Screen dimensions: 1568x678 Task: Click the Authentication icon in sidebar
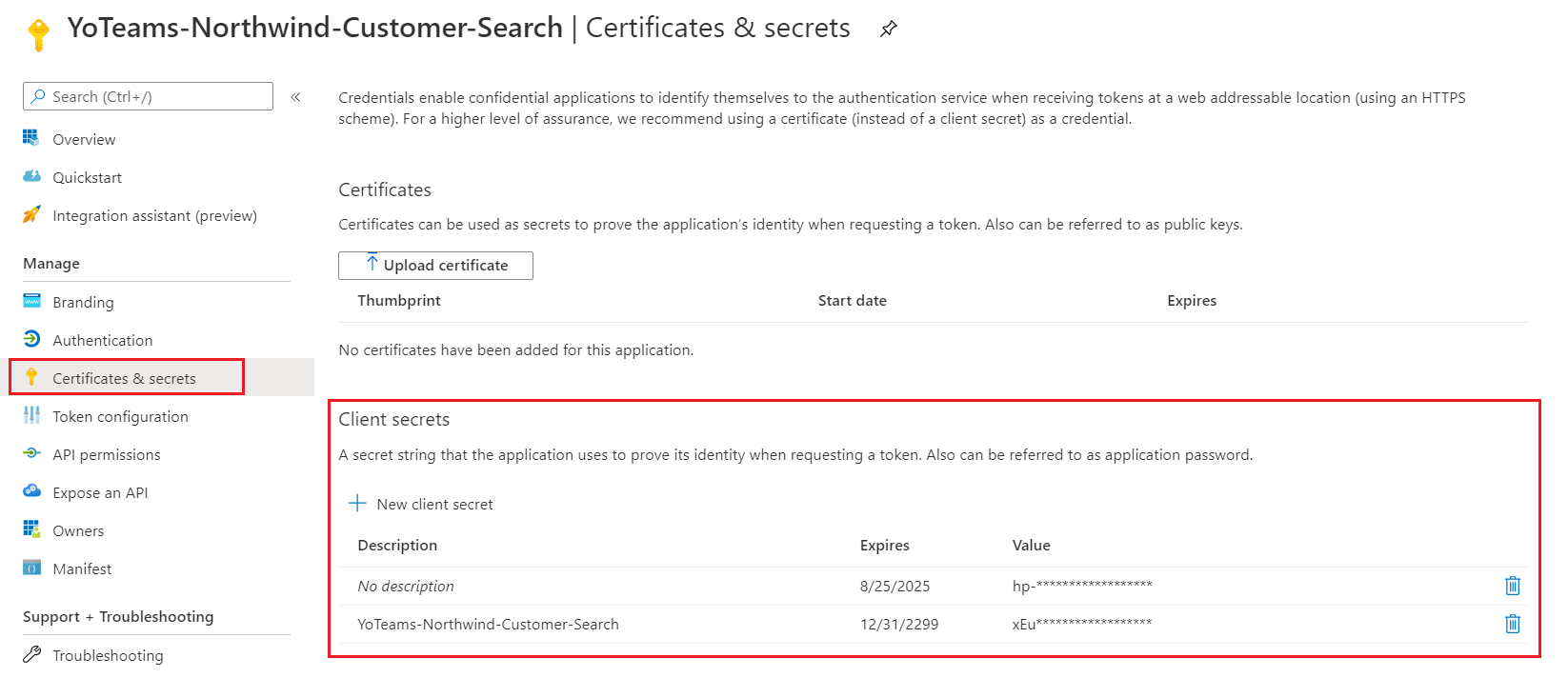click(32, 339)
